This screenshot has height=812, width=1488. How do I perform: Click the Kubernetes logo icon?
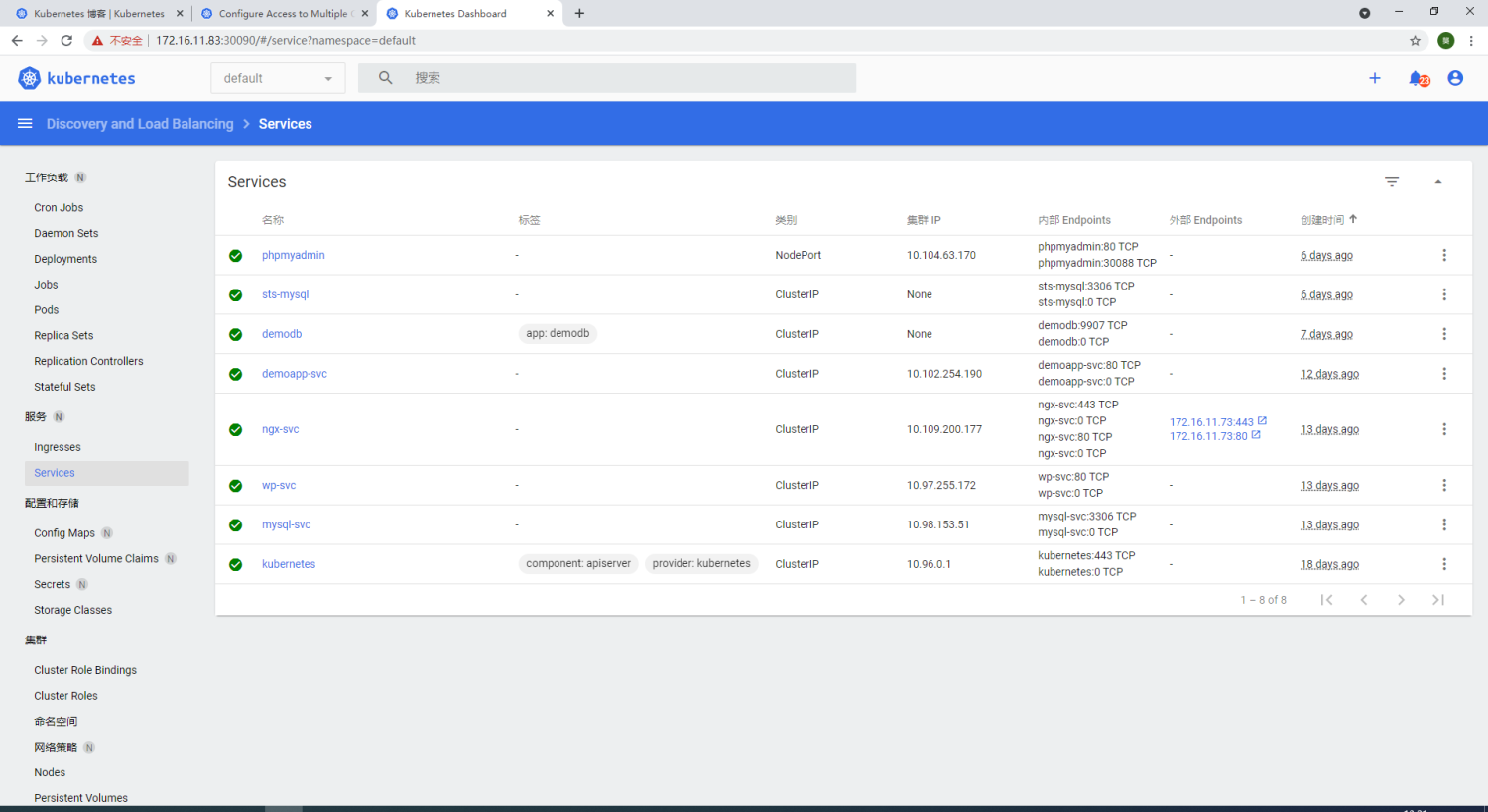coord(30,78)
